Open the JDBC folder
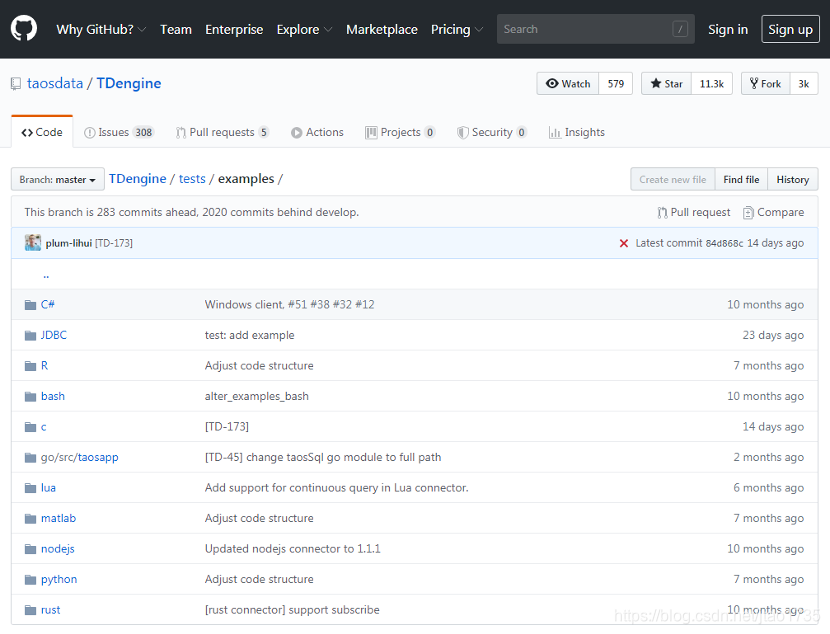Viewport: 830px width, 634px height. click(x=54, y=335)
